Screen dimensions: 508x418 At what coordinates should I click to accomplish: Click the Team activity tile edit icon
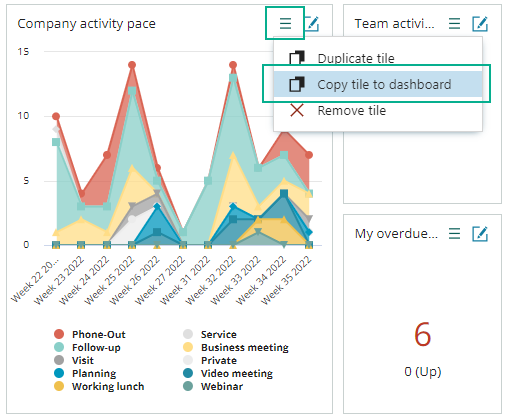[x=480, y=24]
